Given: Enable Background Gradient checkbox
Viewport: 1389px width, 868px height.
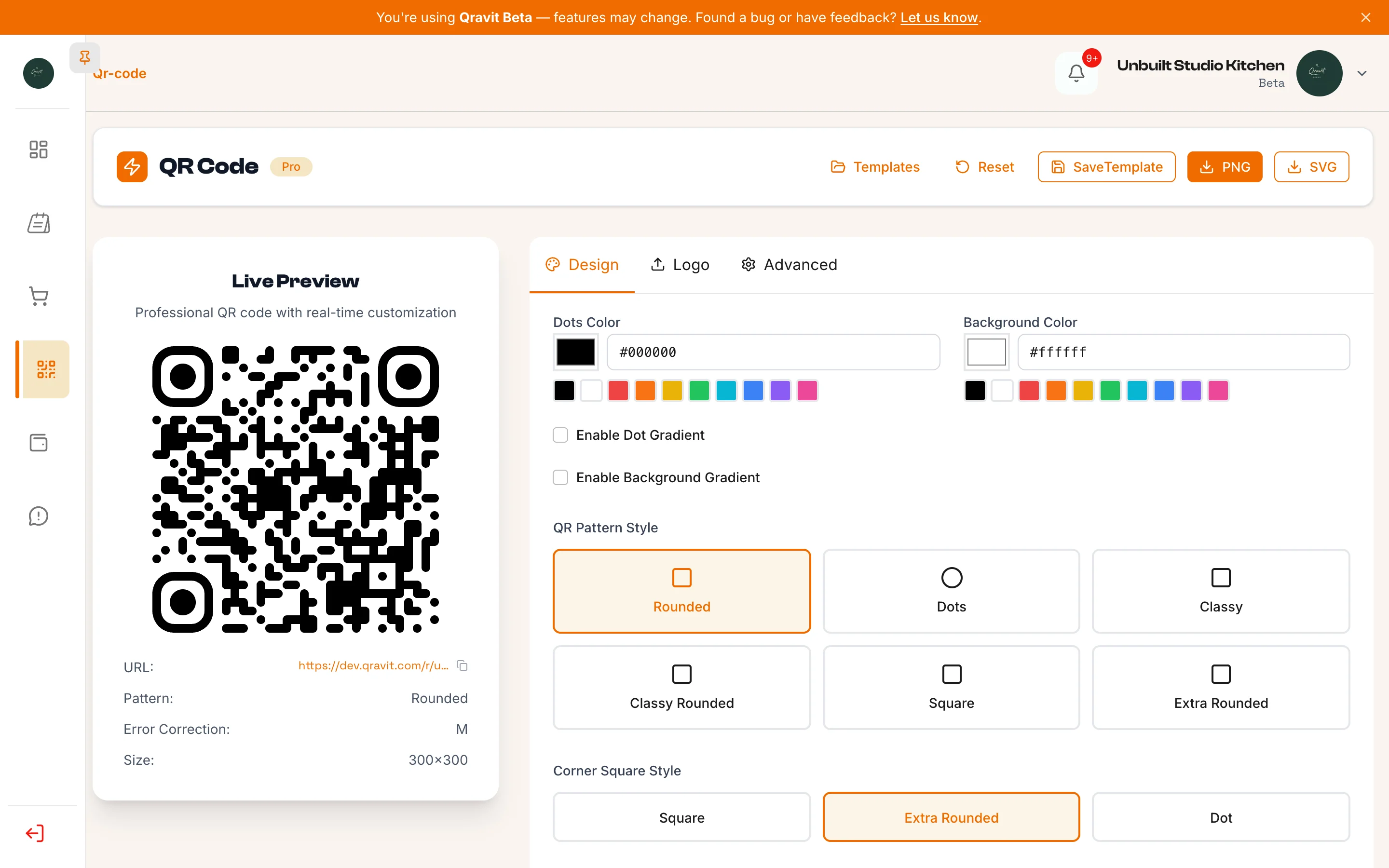Looking at the screenshot, I should coord(560,477).
